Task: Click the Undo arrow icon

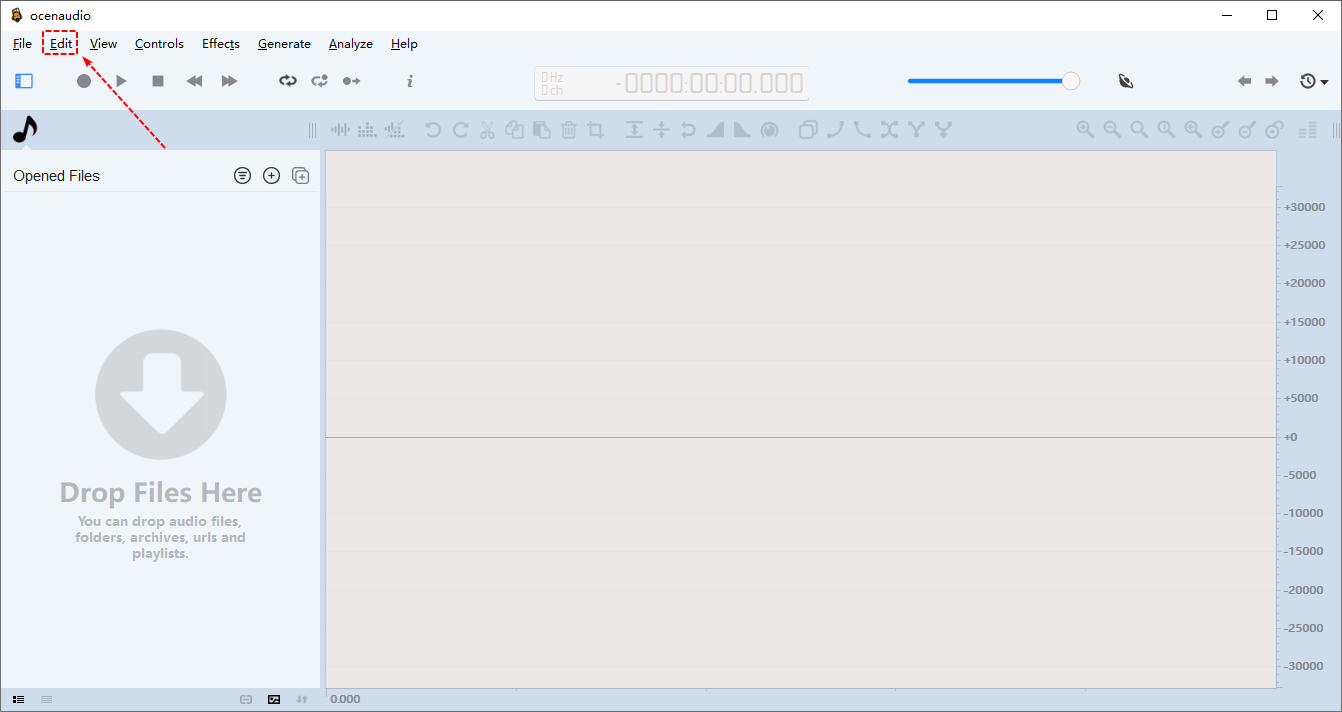Action: tap(432, 129)
